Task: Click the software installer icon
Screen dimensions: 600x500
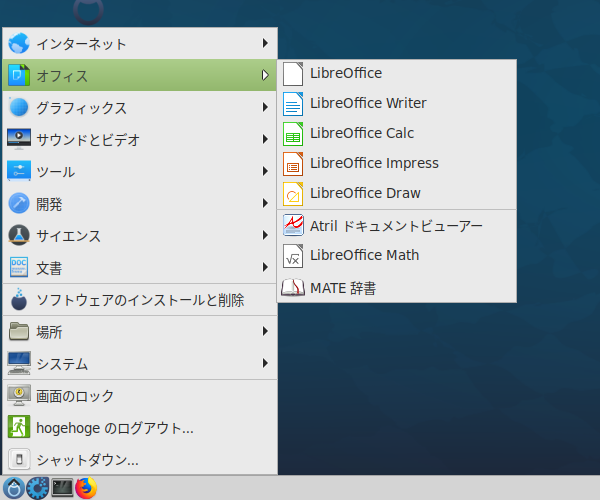Action: pyautogui.click(x=19, y=299)
